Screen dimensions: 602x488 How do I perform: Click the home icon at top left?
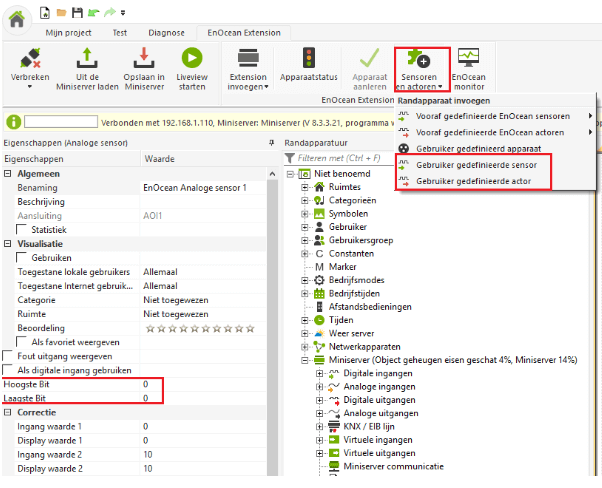pos(17,18)
